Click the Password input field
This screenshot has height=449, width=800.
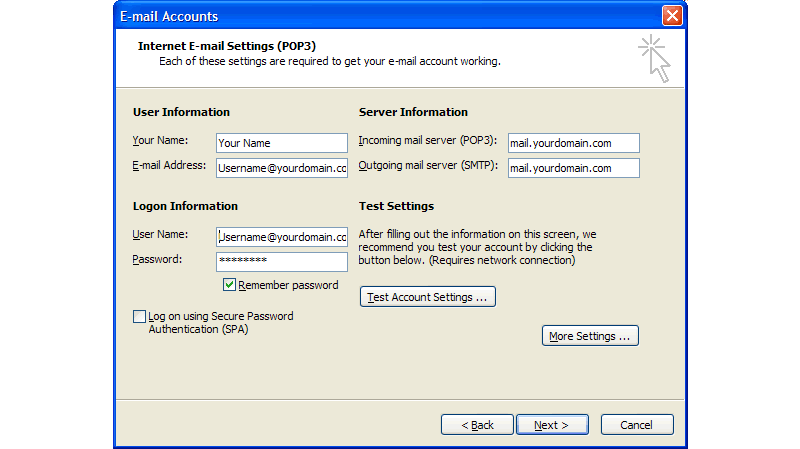282,262
